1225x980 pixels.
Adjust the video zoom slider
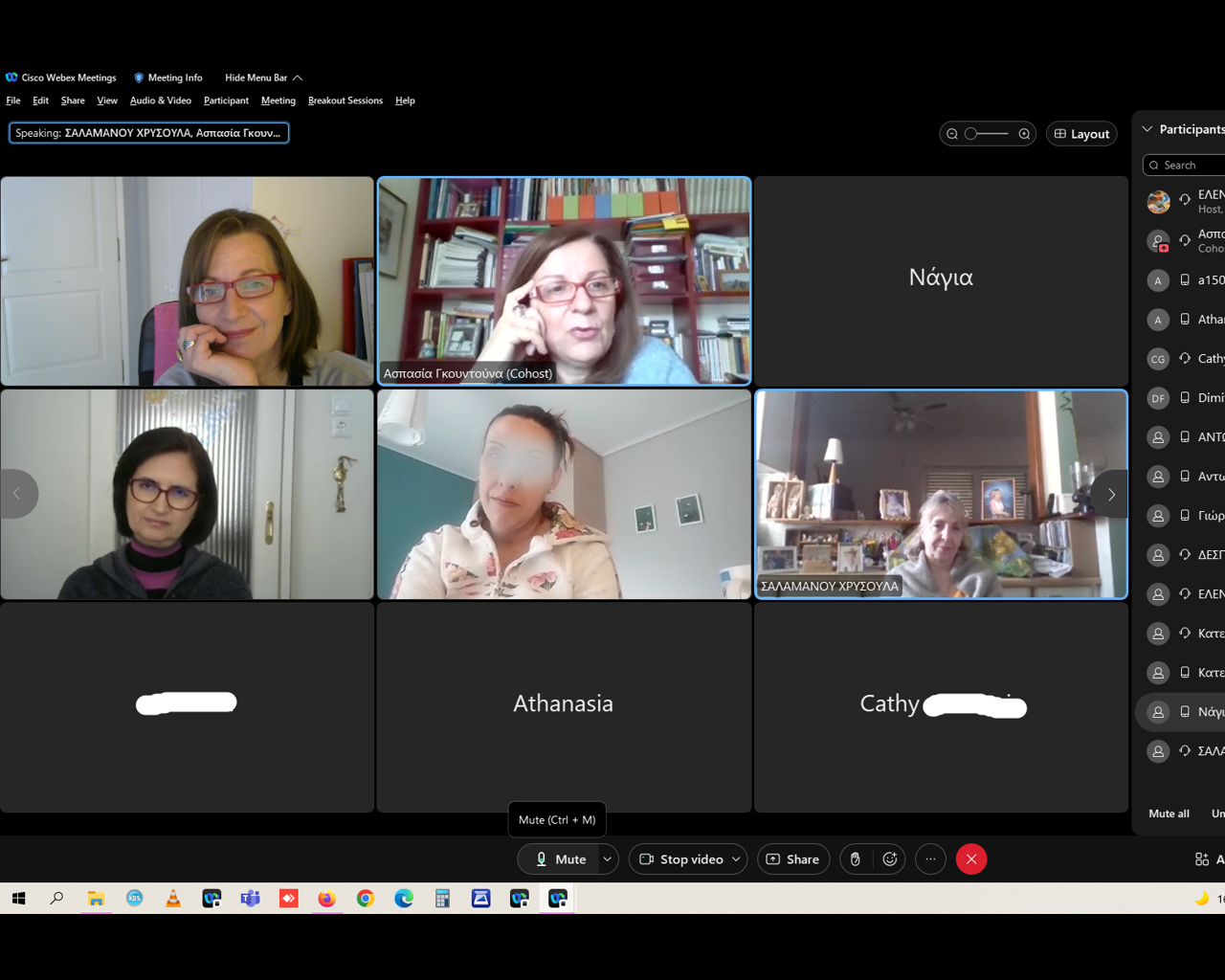[987, 134]
